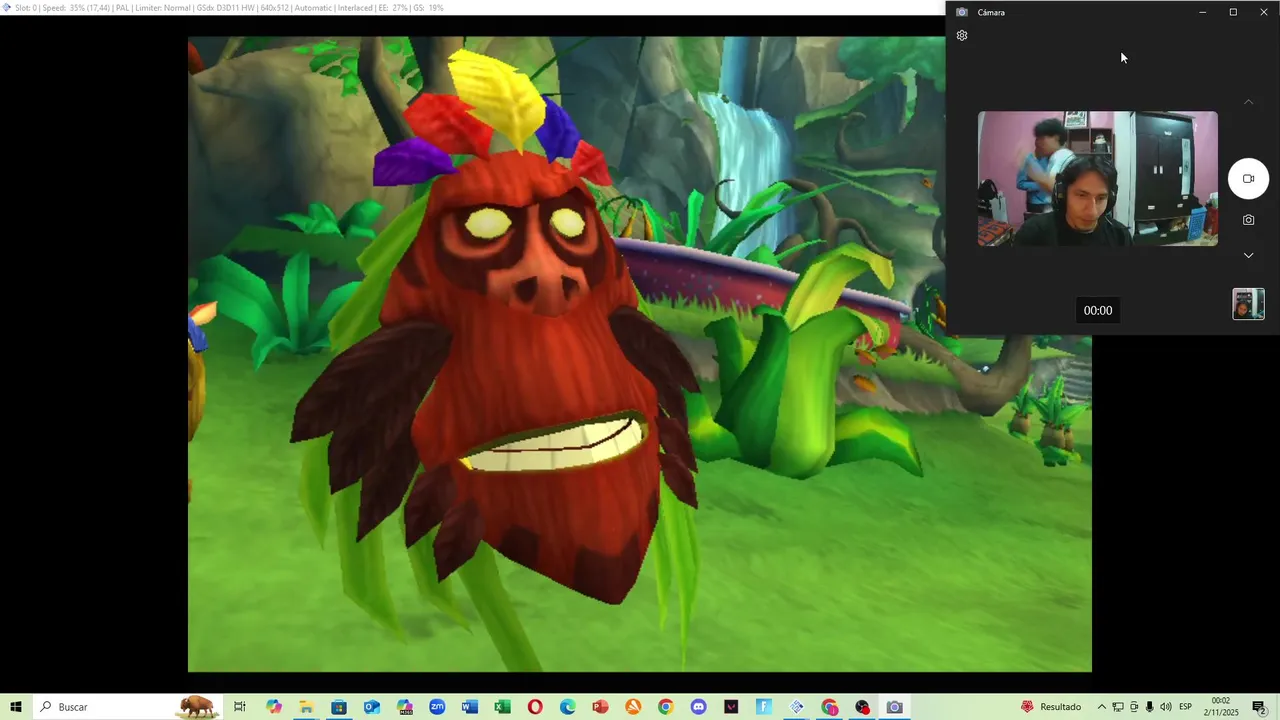Viewport: 1280px width, 720px height.
Task: Open Word from the taskbar
Action: pos(470,707)
